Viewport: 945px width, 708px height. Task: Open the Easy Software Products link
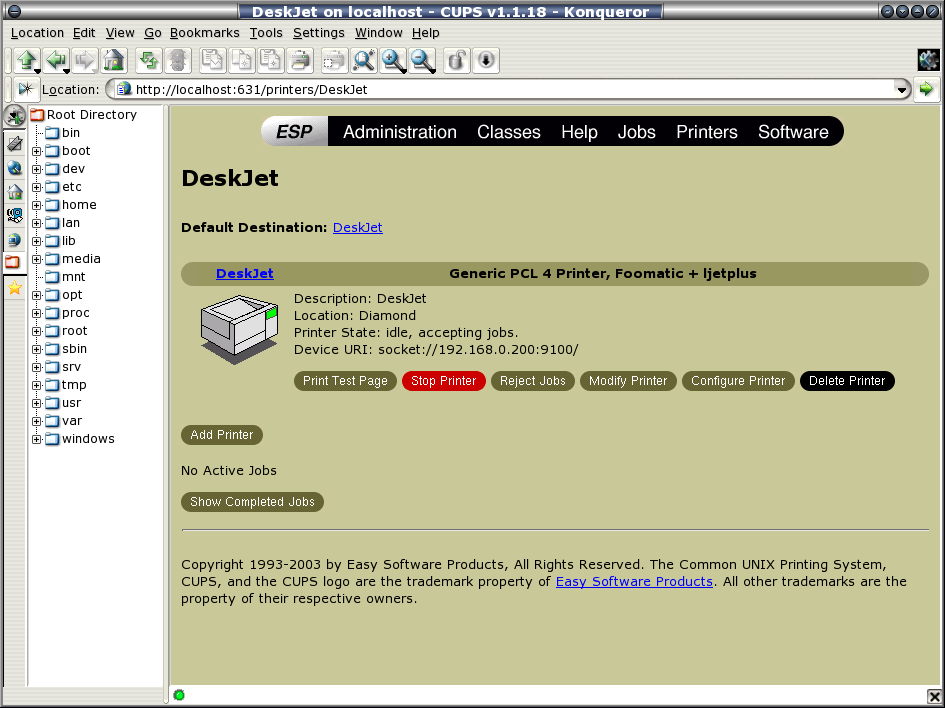[634, 582]
